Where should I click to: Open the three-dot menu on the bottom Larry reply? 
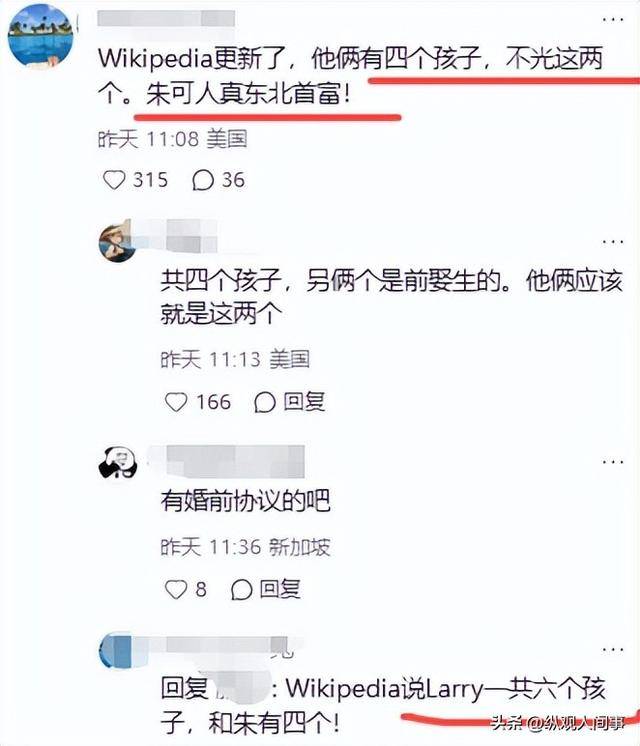(x=613, y=649)
